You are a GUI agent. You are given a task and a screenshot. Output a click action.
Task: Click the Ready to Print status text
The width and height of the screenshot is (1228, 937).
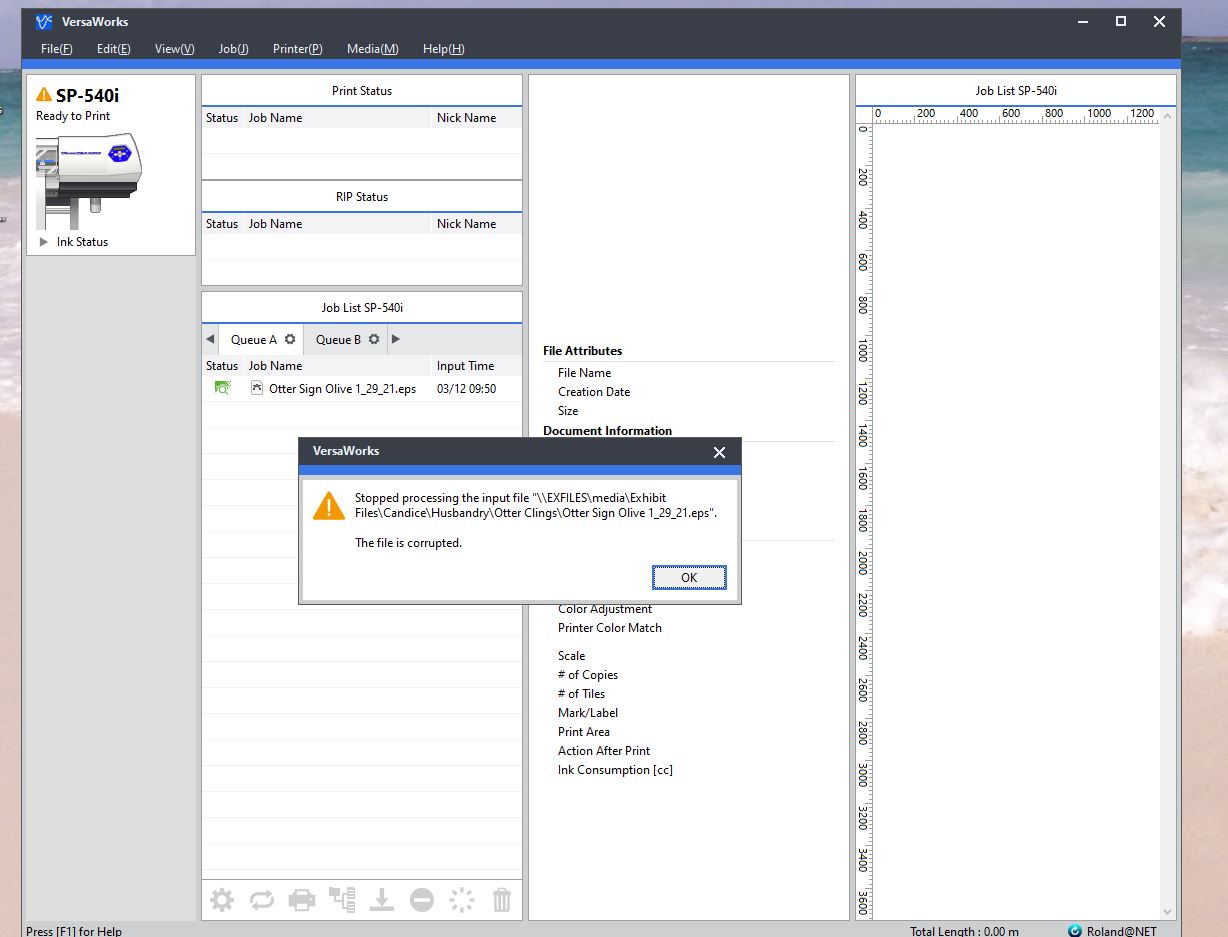tap(73, 116)
